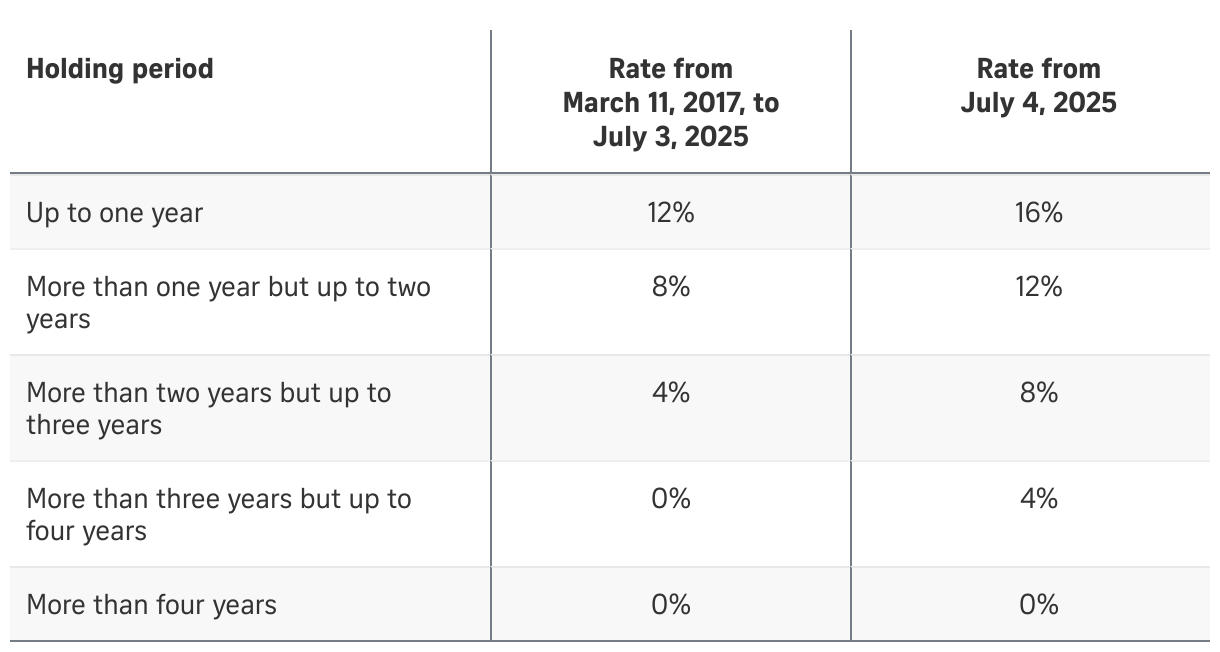
Task: Select the 12% rate for up to one year
Action: pyautogui.click(x=671, y=213)
